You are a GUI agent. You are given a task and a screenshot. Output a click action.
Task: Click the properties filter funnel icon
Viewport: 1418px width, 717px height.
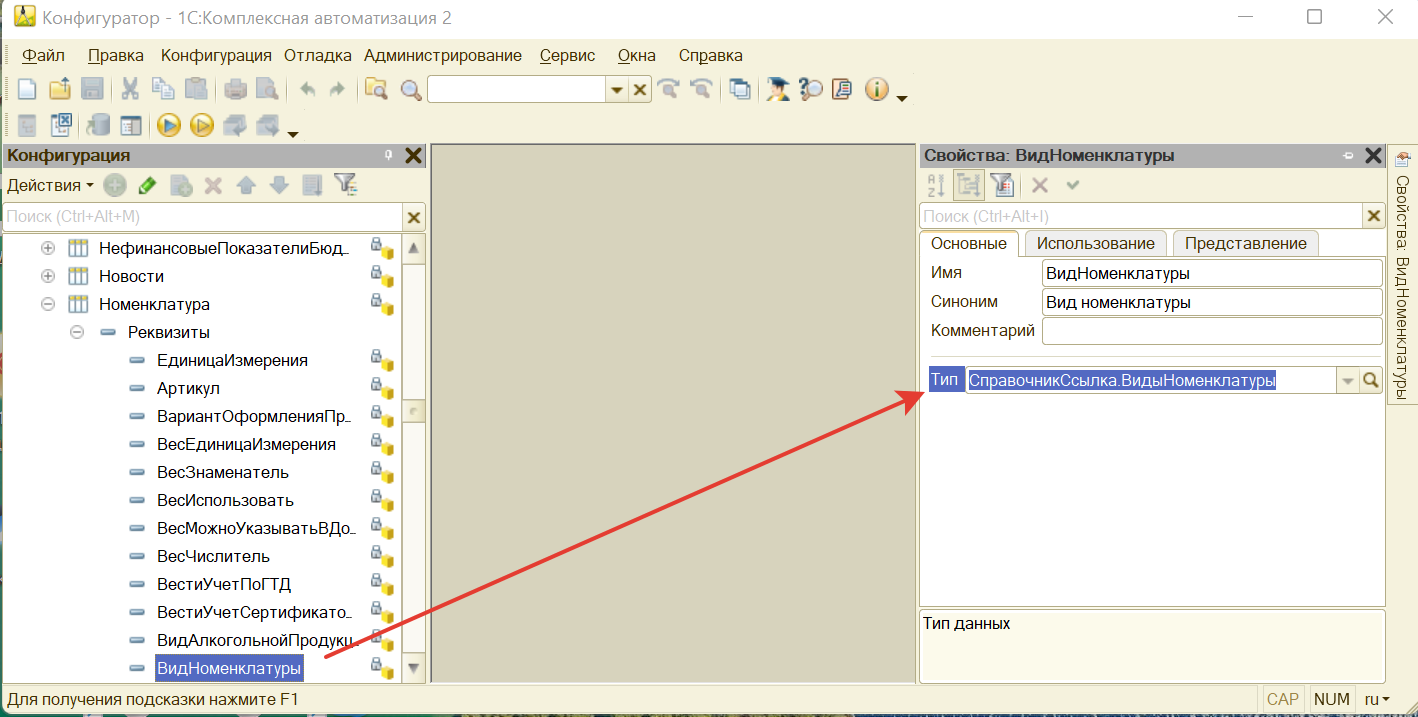click(x=1002, y=185)
